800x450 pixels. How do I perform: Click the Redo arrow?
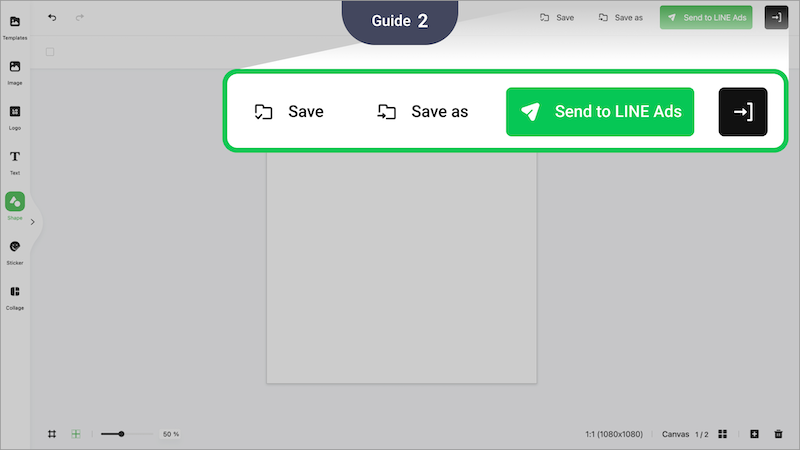point(80,17)
